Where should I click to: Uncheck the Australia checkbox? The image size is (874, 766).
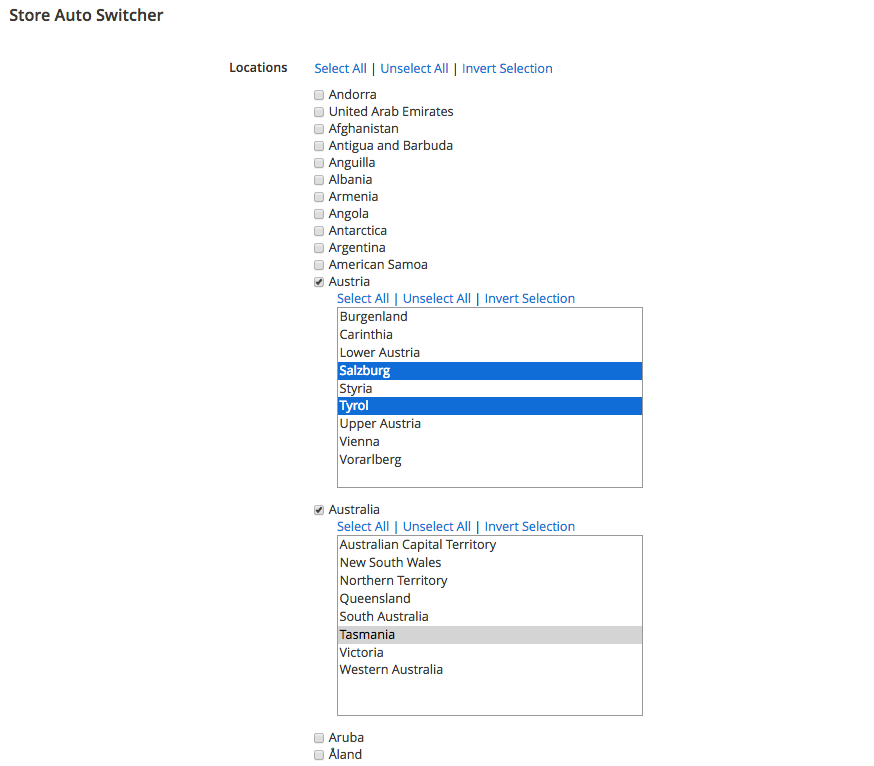(x=319, y=510)
